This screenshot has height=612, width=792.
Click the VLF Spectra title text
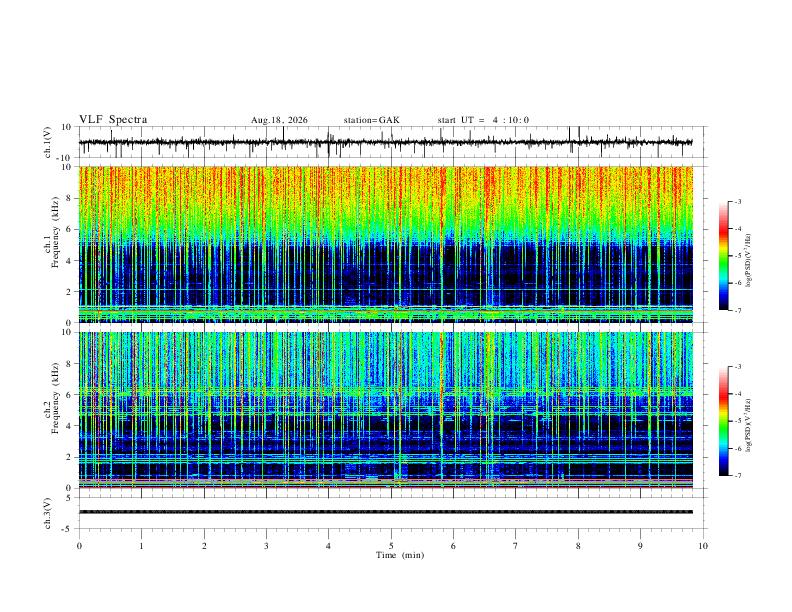113,120
